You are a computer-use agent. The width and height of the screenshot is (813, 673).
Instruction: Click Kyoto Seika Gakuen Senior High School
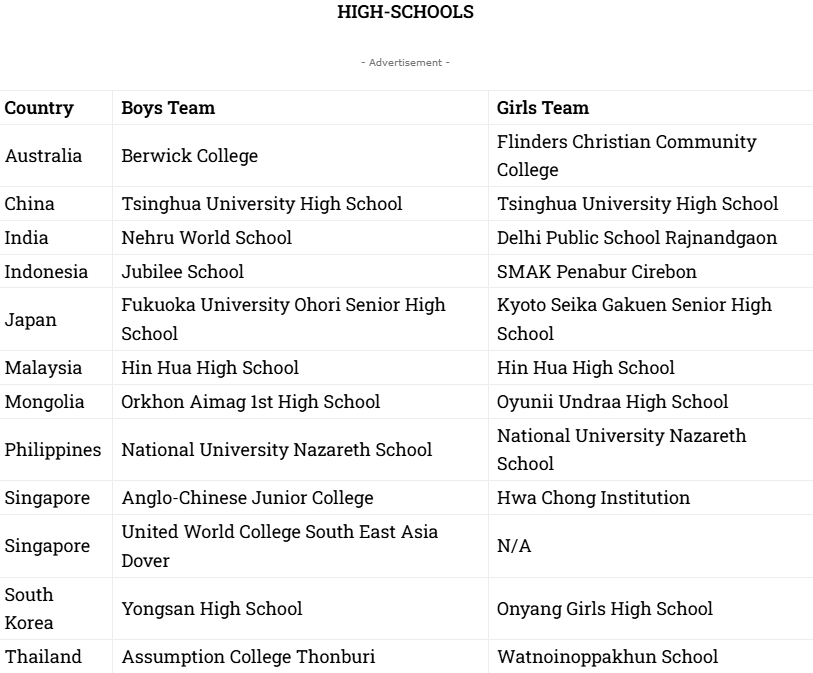(634, 319)
